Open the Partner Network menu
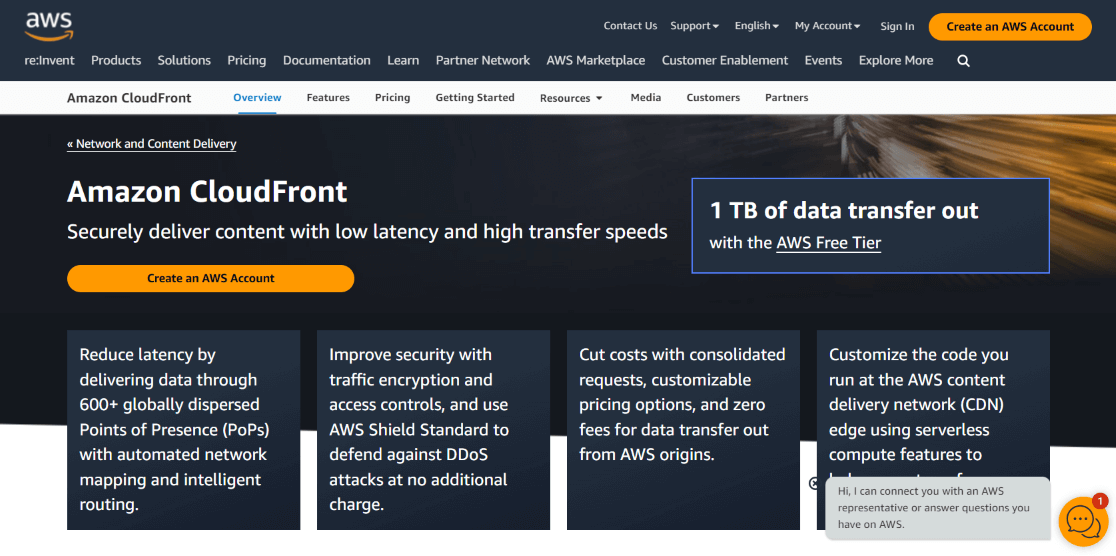The height and width of the screenshot is (556, 1116). (x=483, y=61)
